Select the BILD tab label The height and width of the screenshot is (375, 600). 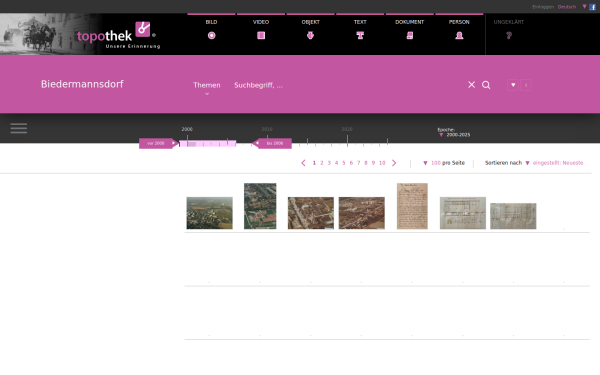211,22
